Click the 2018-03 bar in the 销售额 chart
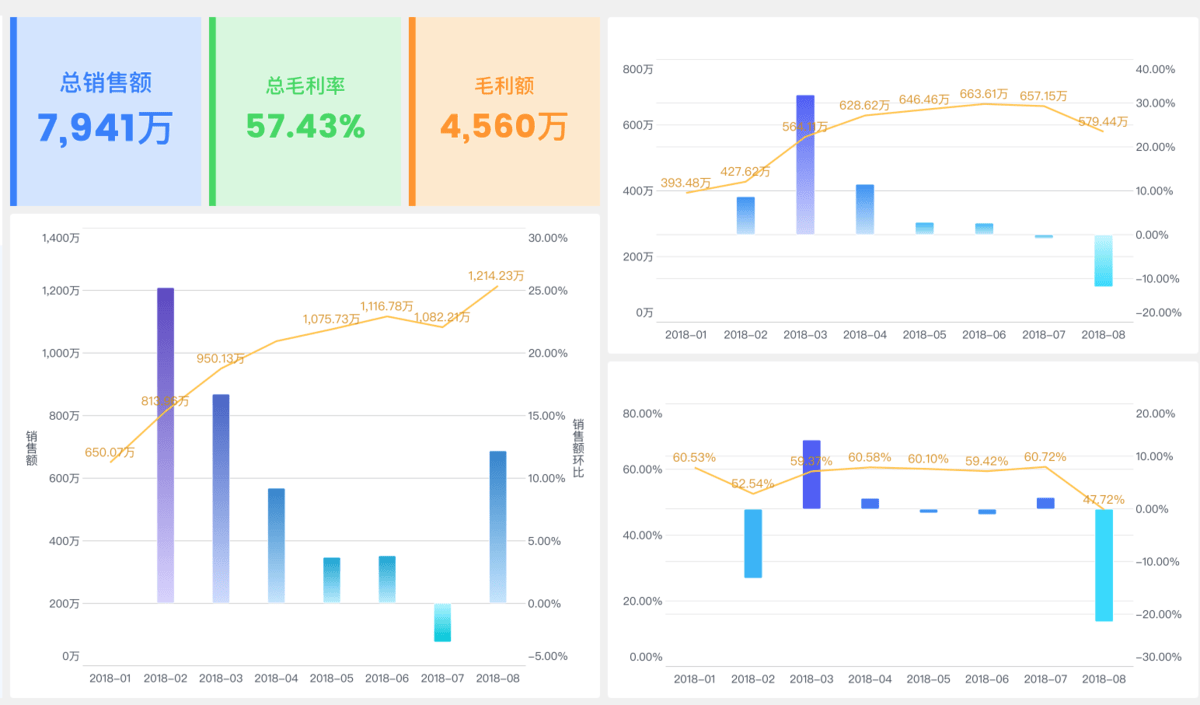The image size is (1200, 705). (x=221, y=499)
